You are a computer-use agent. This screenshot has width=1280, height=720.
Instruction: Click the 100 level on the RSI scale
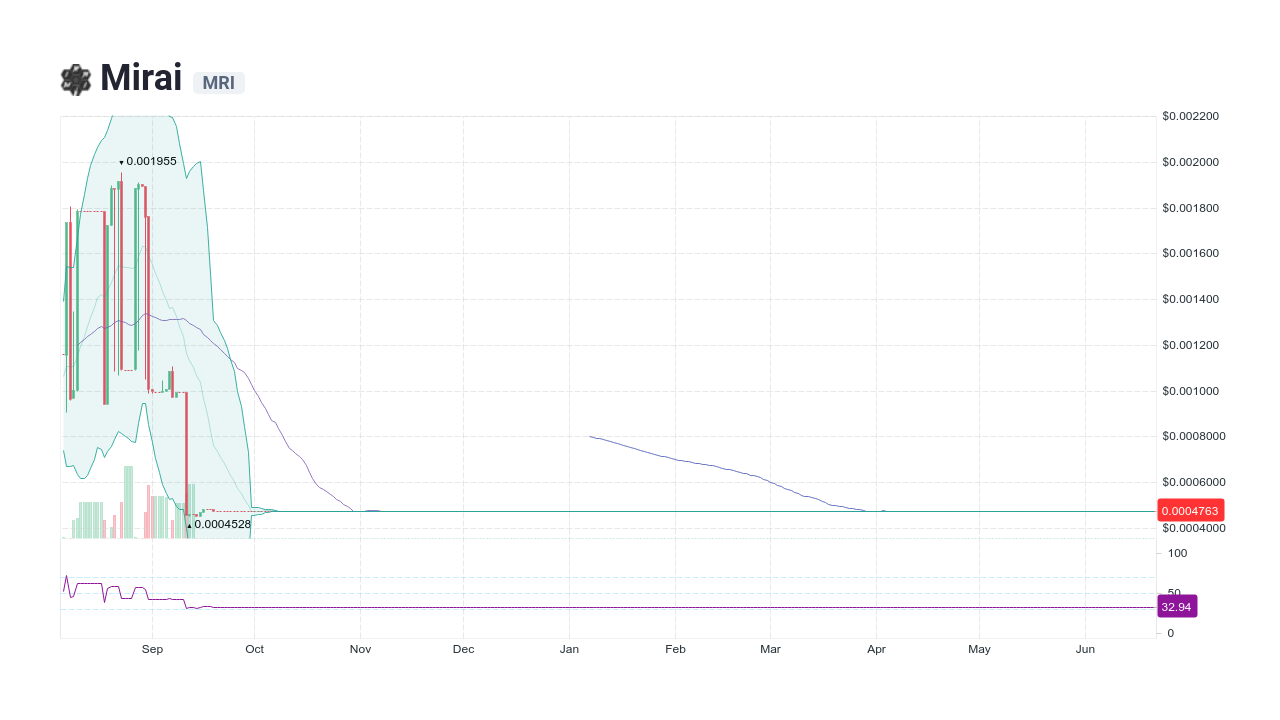[x=1177, y=553]
